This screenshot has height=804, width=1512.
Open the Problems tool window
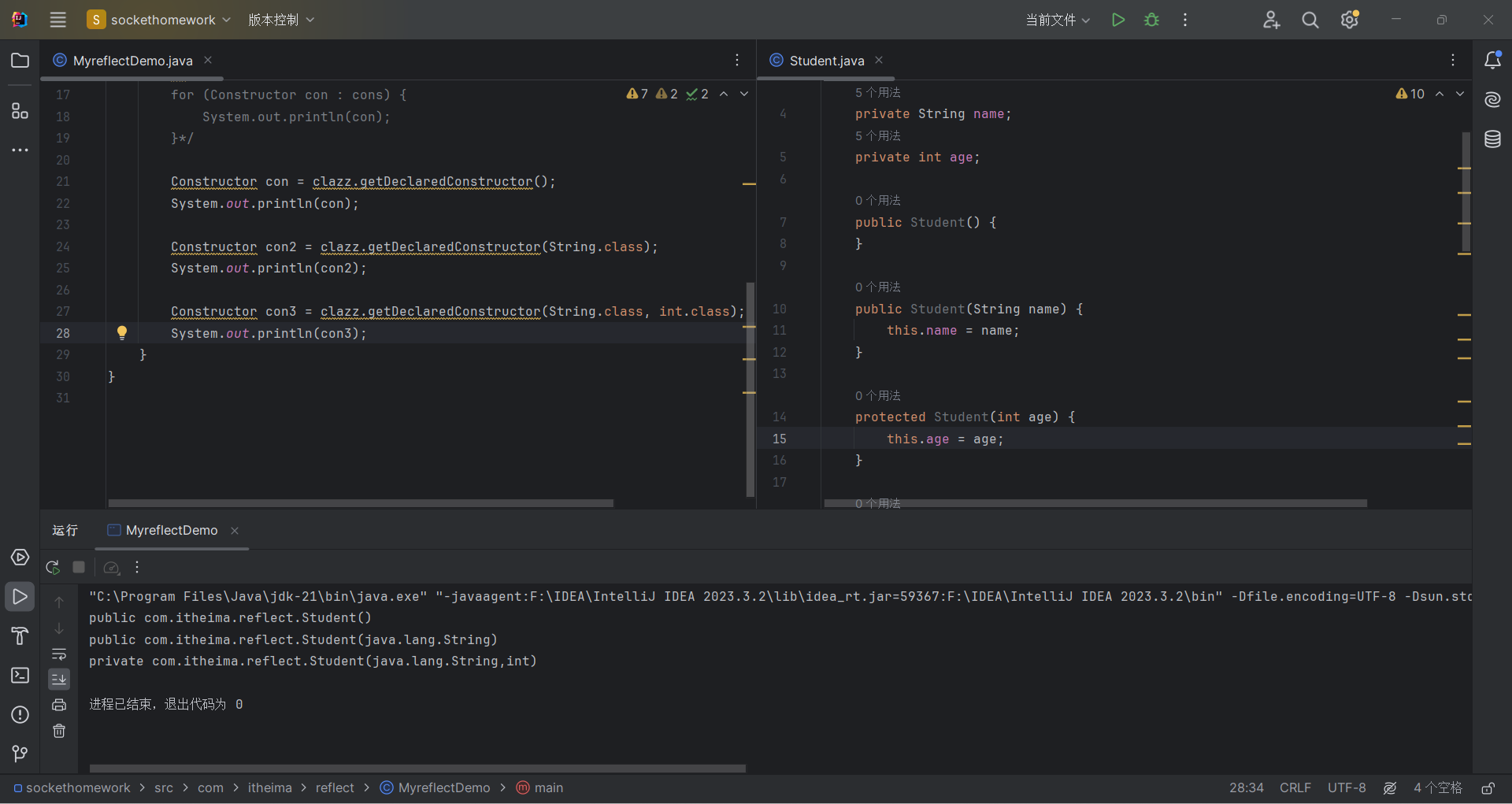click(20, 714)
